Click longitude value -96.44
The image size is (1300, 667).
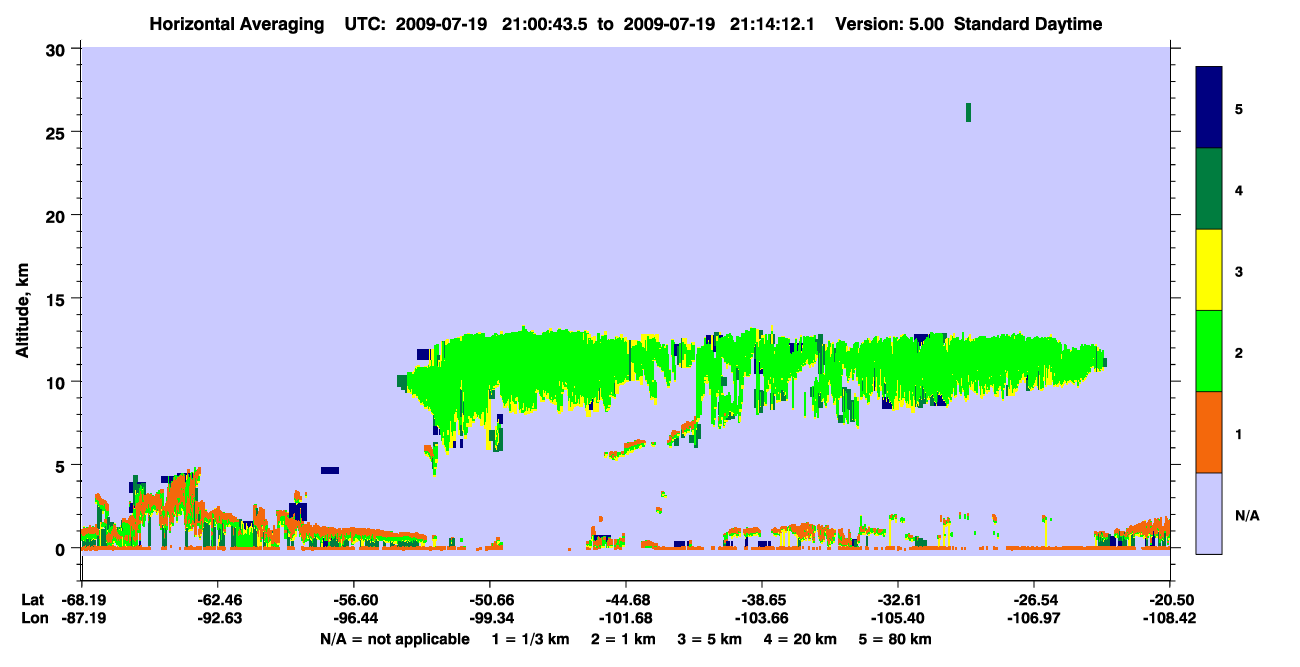(354, 618)
